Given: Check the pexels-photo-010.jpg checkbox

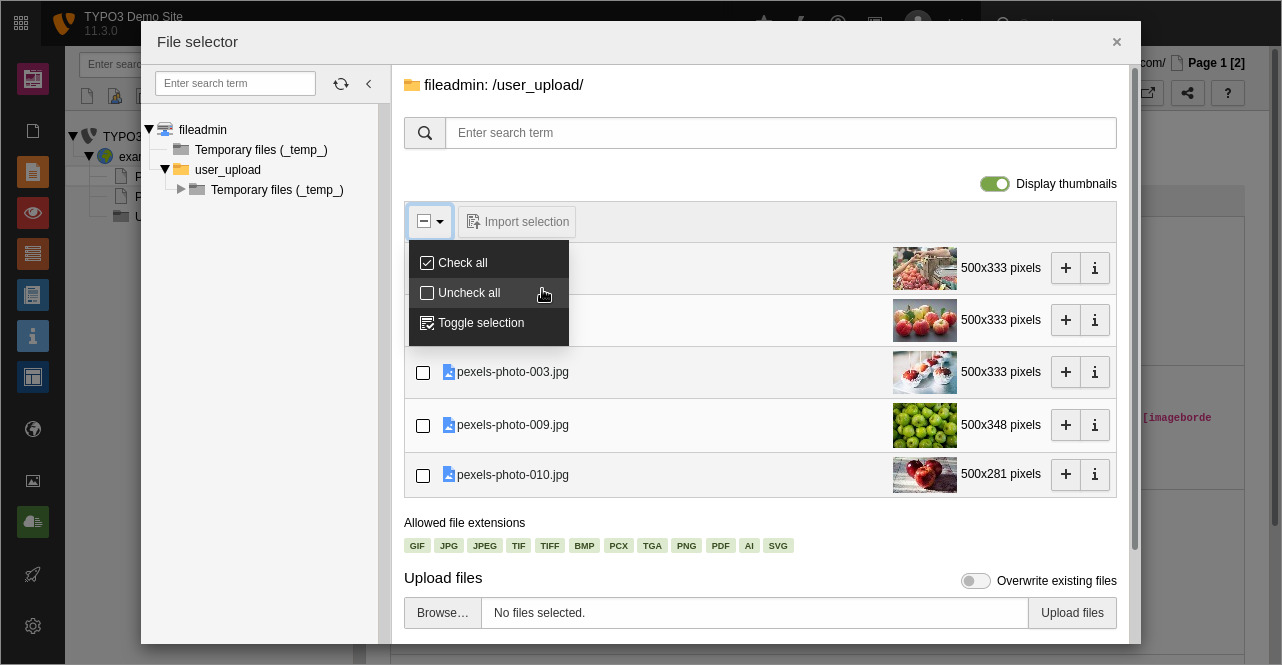Looking at the screenshot, I should coord(423,476).
